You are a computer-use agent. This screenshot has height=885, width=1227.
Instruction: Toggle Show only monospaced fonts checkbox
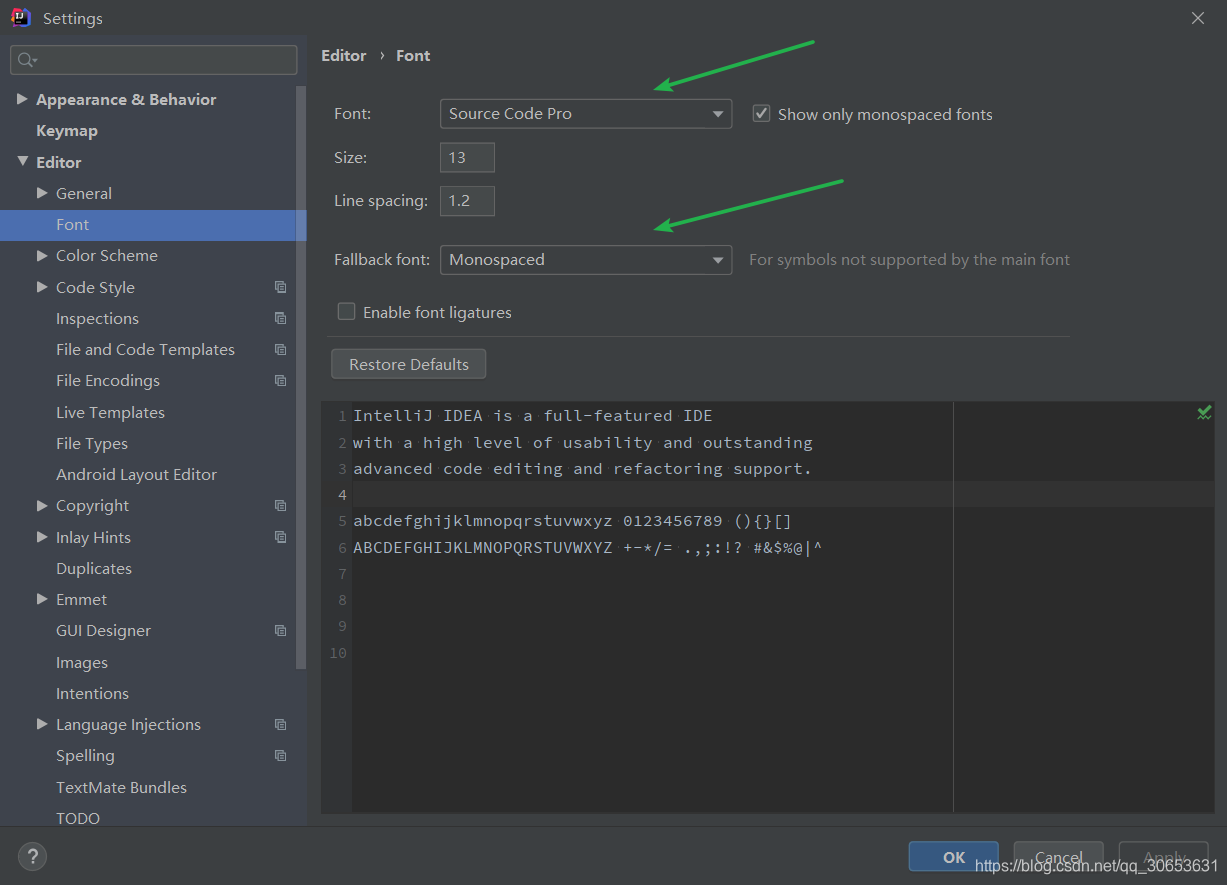pos(761,114)
